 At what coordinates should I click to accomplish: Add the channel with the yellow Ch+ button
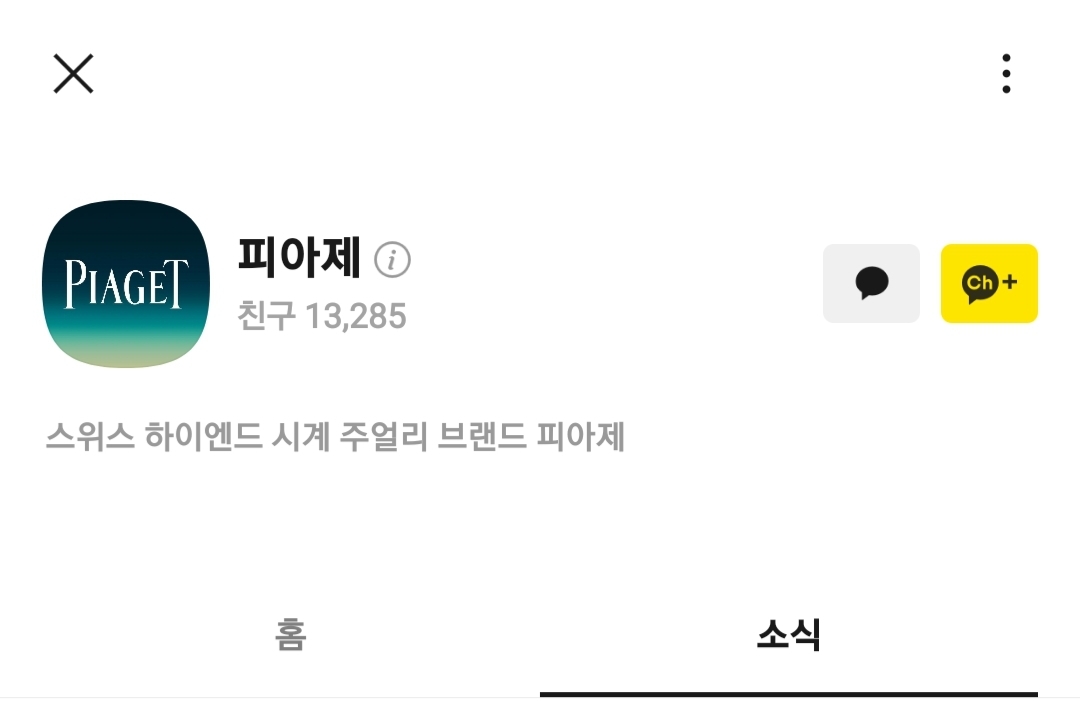coord(989,283)
